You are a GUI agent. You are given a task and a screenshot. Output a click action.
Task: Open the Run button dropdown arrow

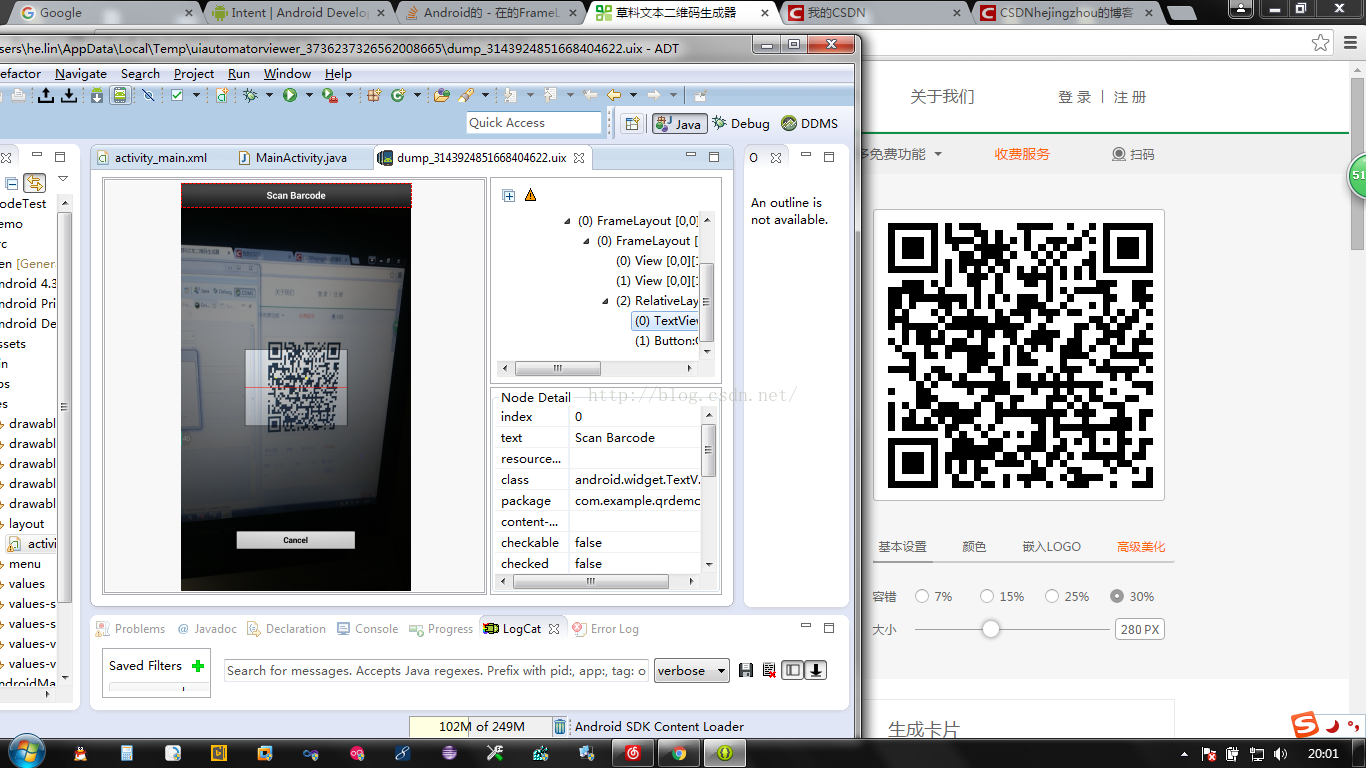309,95
